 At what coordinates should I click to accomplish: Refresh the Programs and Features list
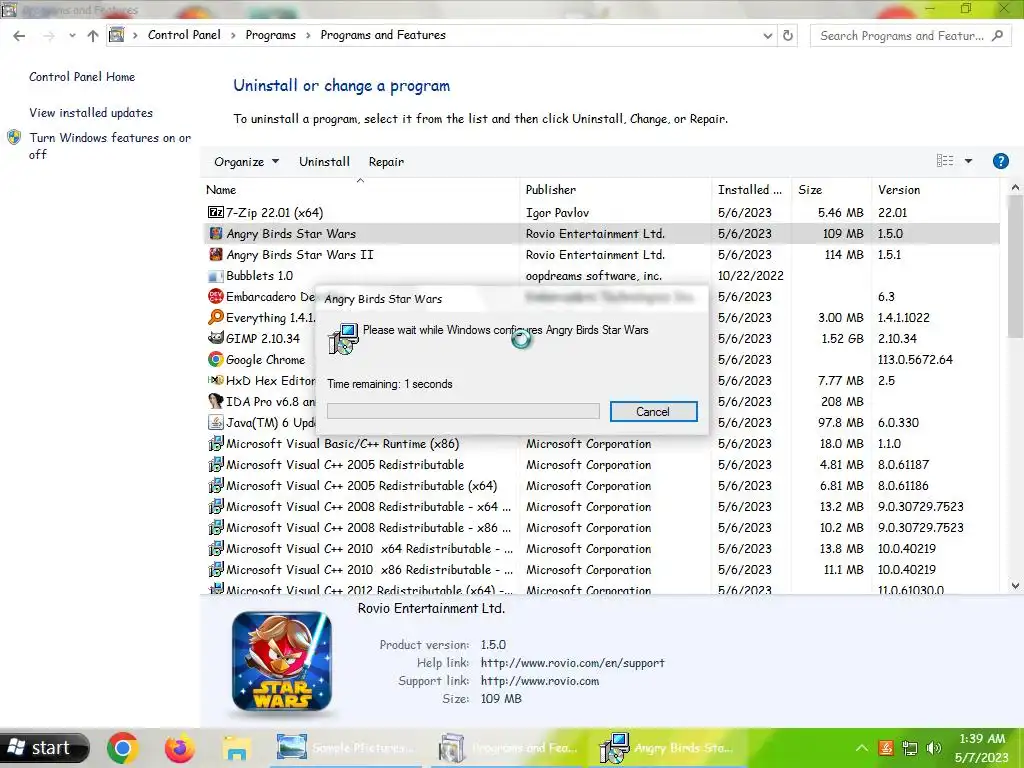click(x=788, y=35)
